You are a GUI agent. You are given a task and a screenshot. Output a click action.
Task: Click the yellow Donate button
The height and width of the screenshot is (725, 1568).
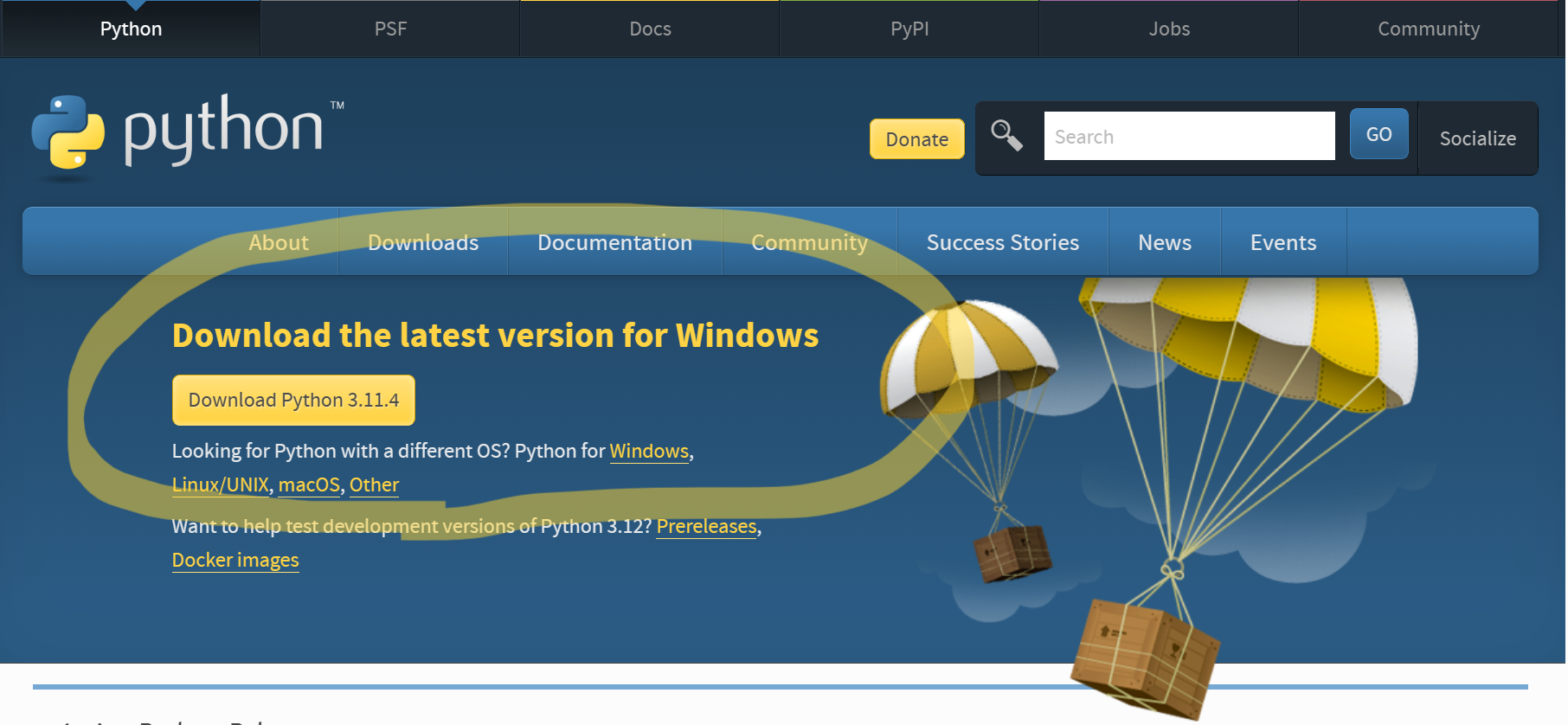[x=916, y=139]
